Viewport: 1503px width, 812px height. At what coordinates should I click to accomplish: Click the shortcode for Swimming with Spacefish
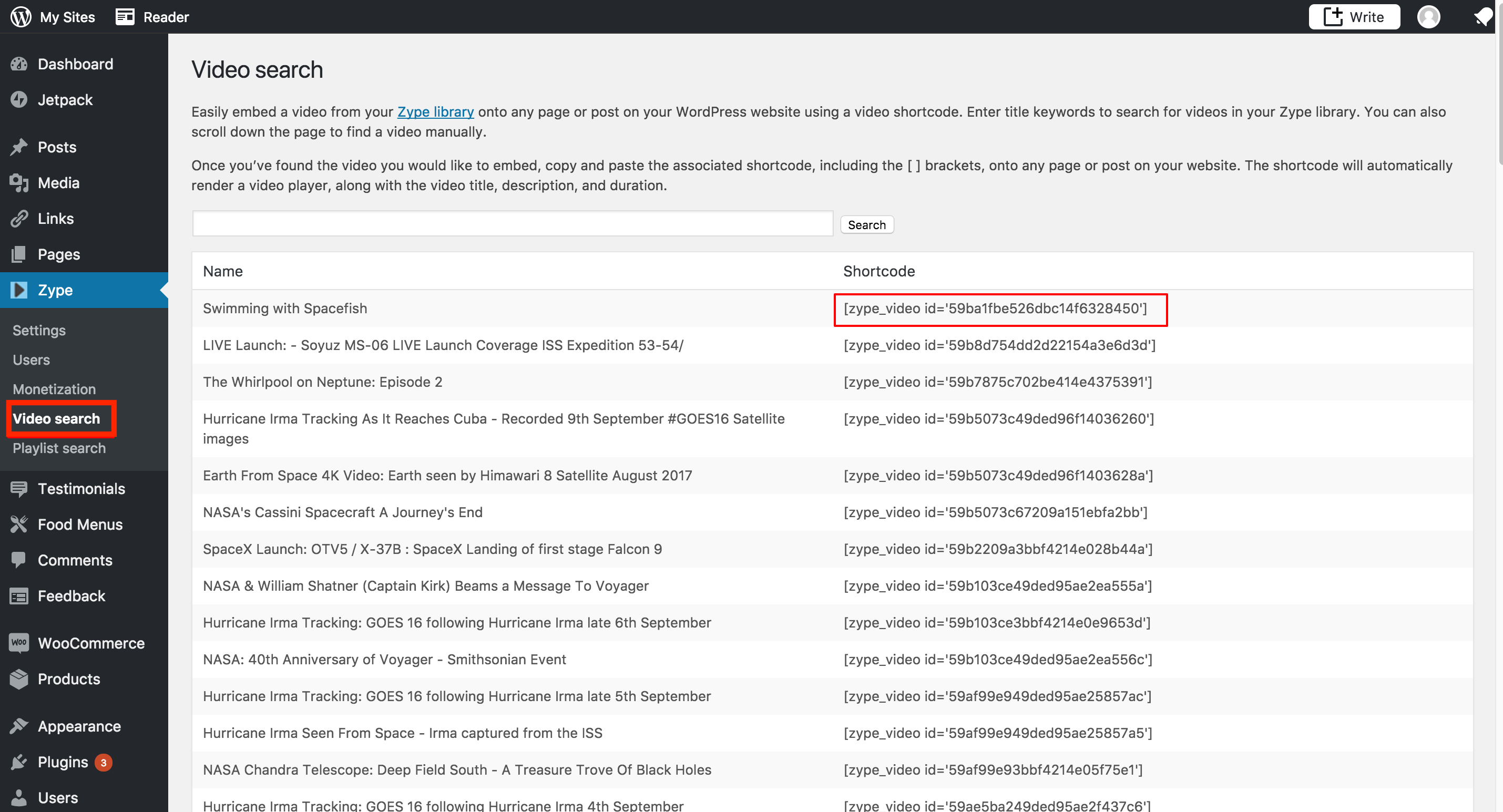[x=995, y=308]
